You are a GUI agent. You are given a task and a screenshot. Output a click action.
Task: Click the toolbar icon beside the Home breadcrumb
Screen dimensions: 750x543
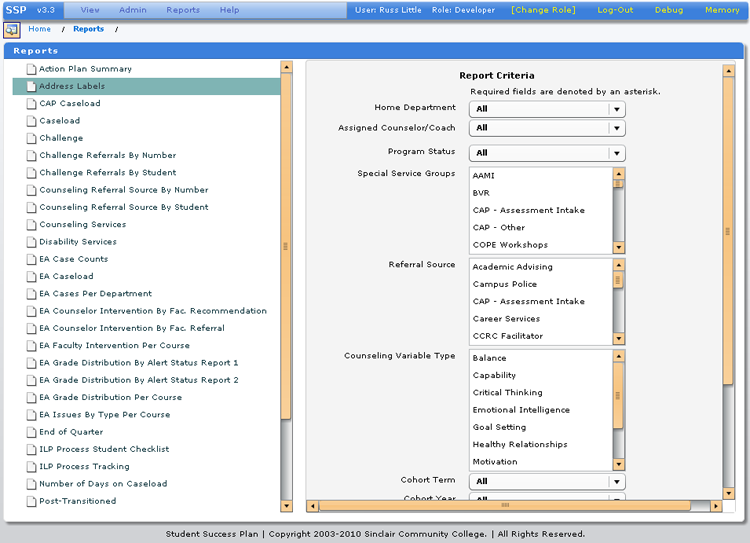click(12, 30)
